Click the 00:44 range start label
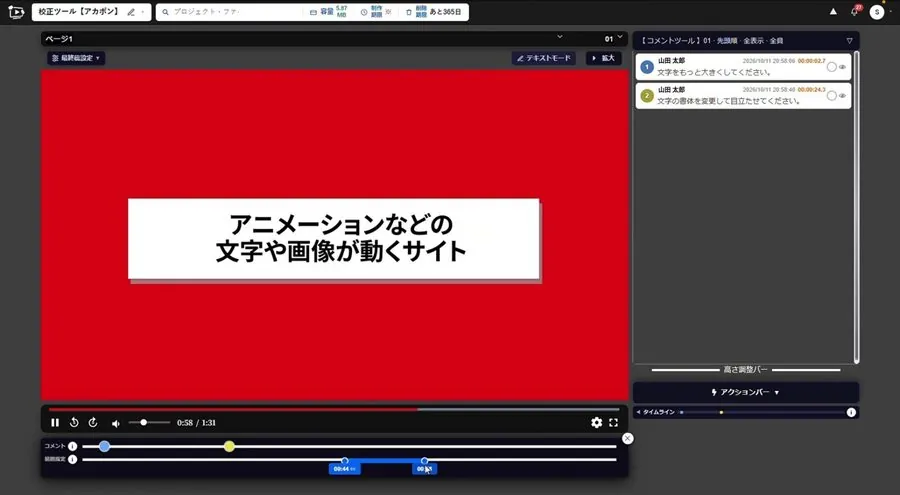The image size is (900, 495). point(344,469)
